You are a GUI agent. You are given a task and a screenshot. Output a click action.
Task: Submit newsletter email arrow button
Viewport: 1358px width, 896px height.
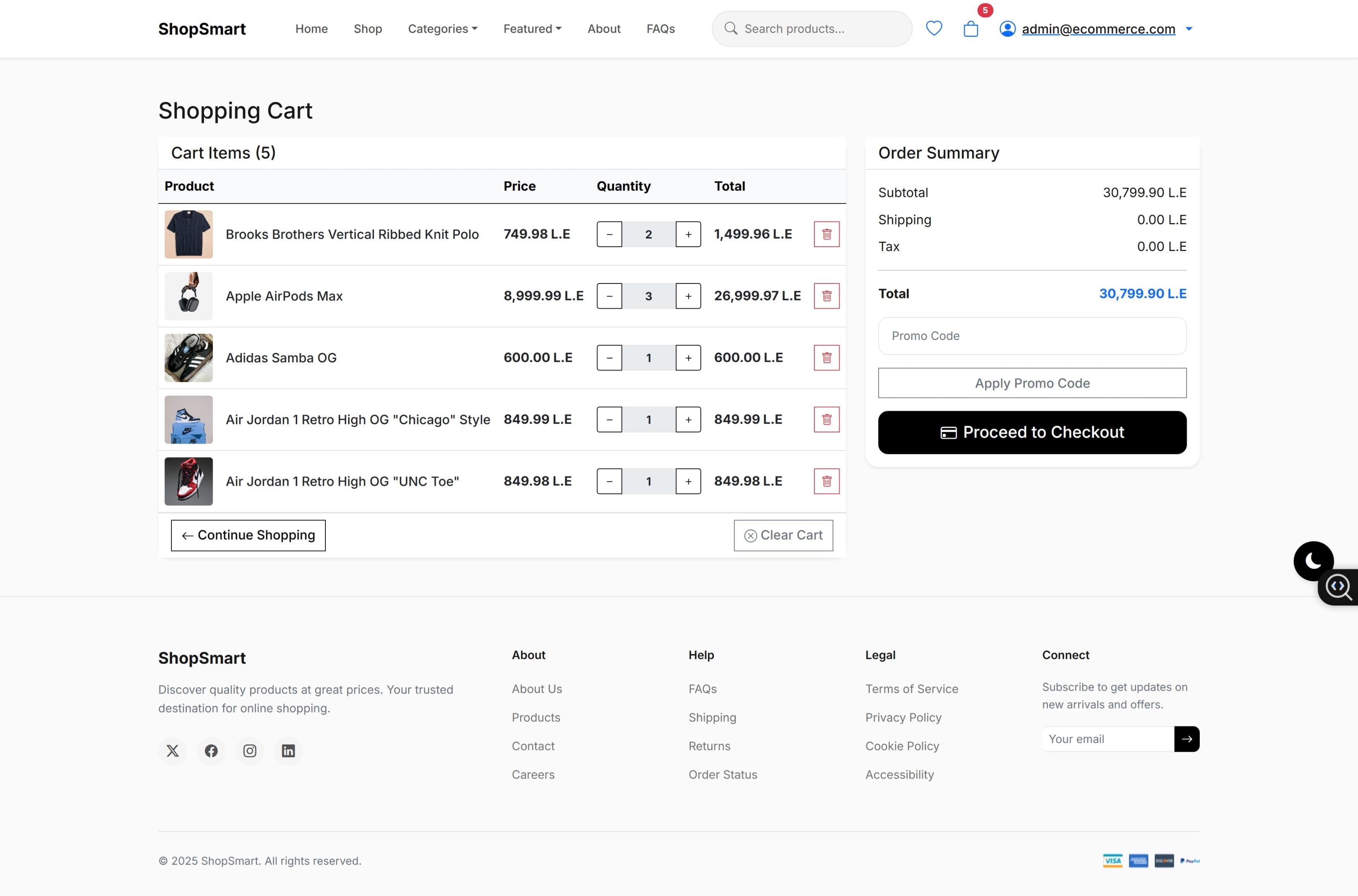1187,739
